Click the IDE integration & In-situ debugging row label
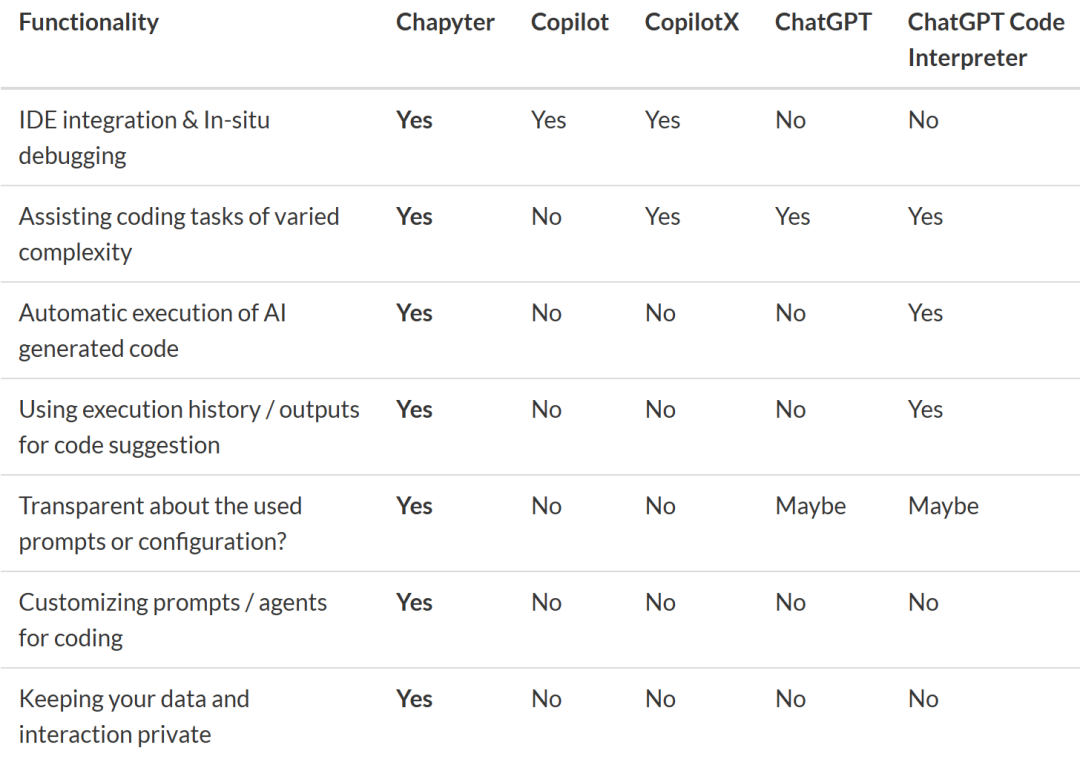This screenshot has height=771, width=1080. pyautogui.click(x=144, y=138)
